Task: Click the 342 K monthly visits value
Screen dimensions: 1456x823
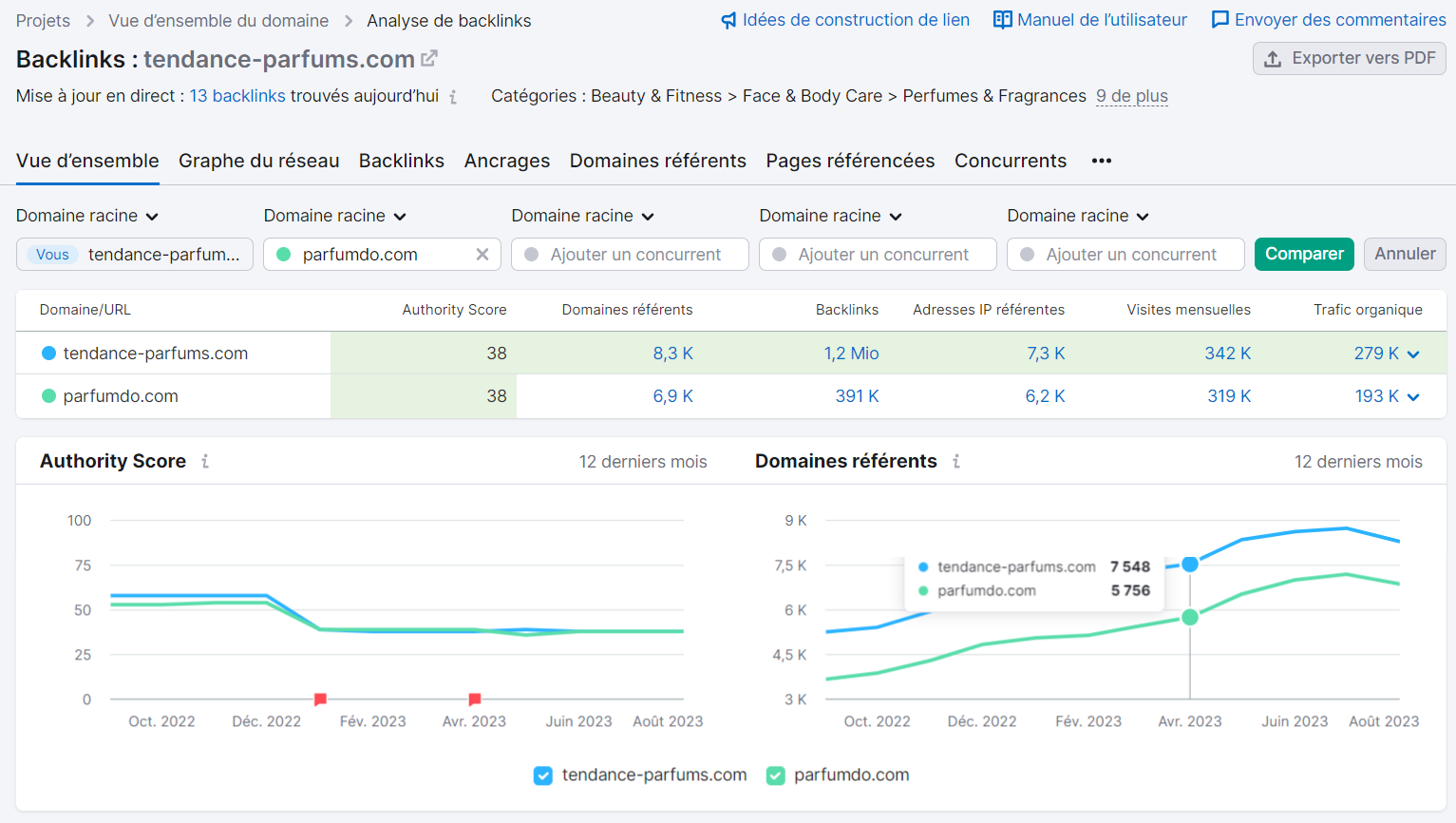Action: (1227, 354)
